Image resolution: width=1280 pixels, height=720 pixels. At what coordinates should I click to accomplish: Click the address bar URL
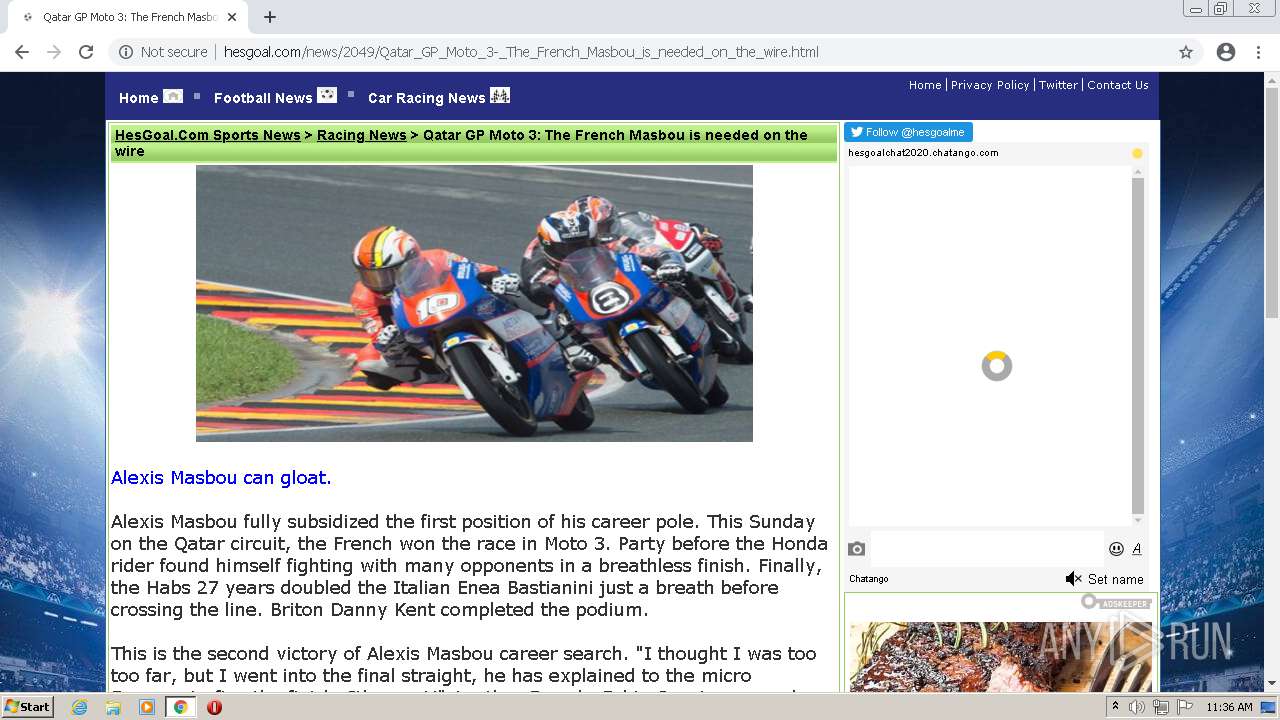point(521,52)
